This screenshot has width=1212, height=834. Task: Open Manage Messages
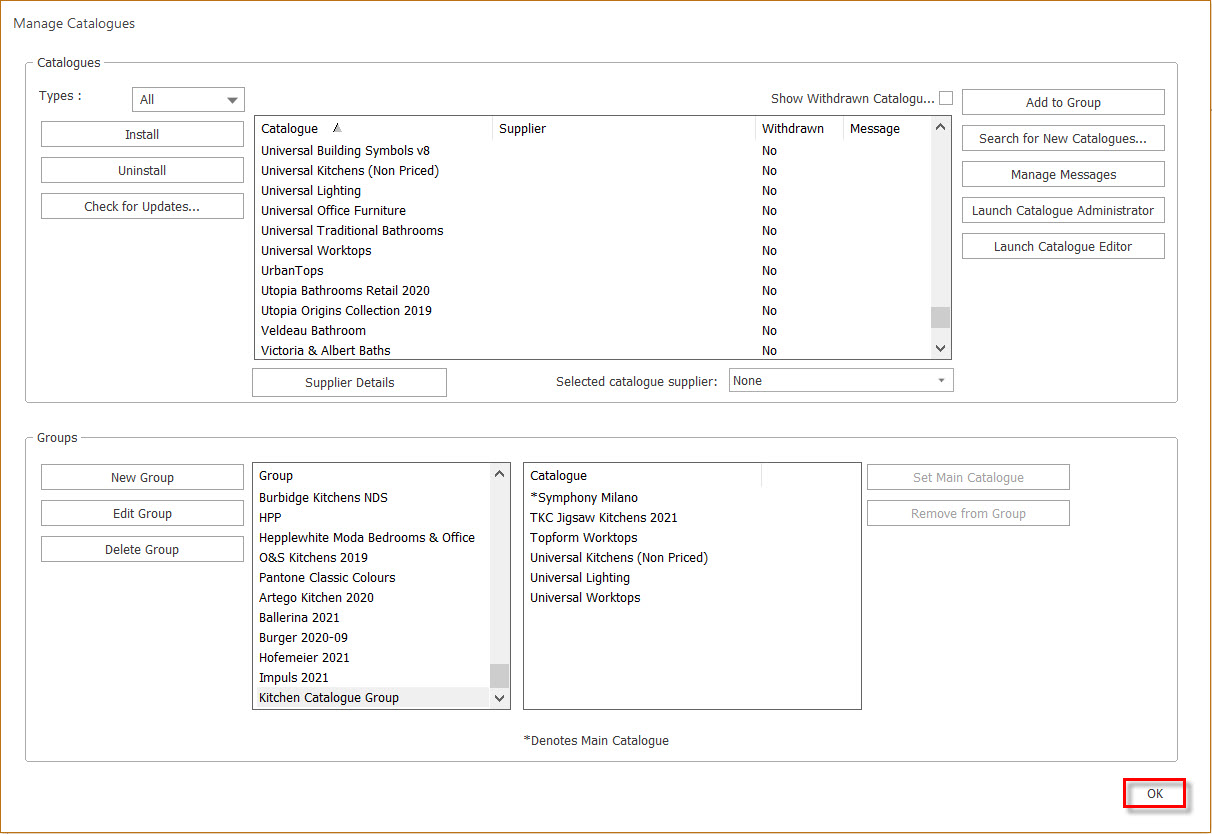tap(1062, 173)
